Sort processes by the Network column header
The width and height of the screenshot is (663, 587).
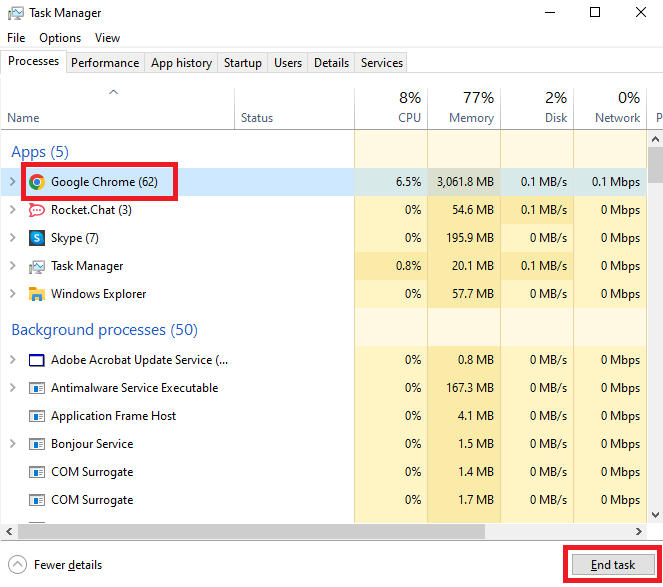pyautogui.click(x=611, y=108)
